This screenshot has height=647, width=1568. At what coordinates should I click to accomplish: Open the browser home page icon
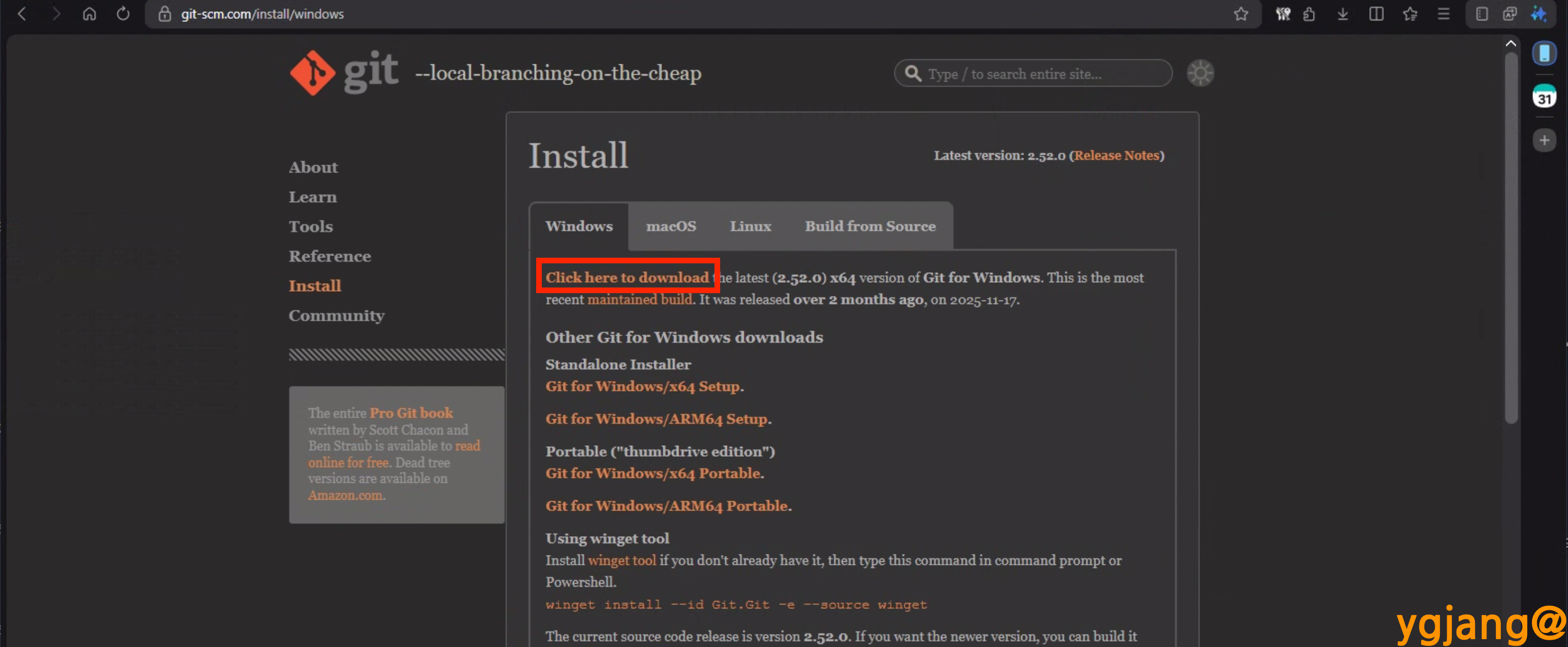tap(89, 14)
